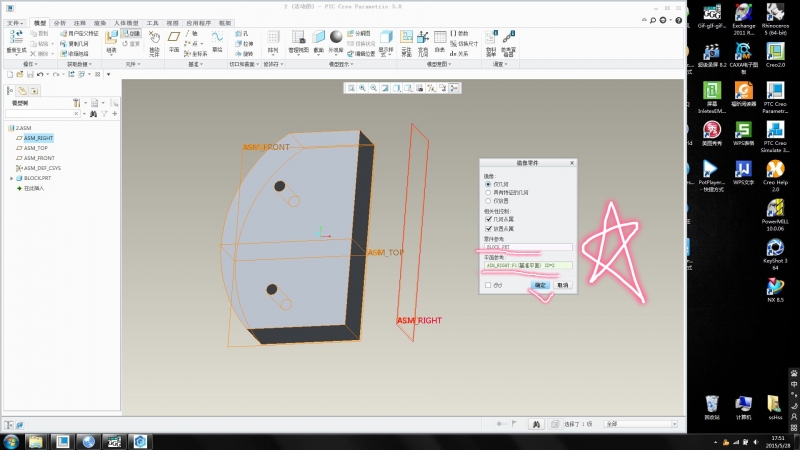Click the 轴 datum axis tool
This screenshot has width=800, height=450.
point(191,34)
